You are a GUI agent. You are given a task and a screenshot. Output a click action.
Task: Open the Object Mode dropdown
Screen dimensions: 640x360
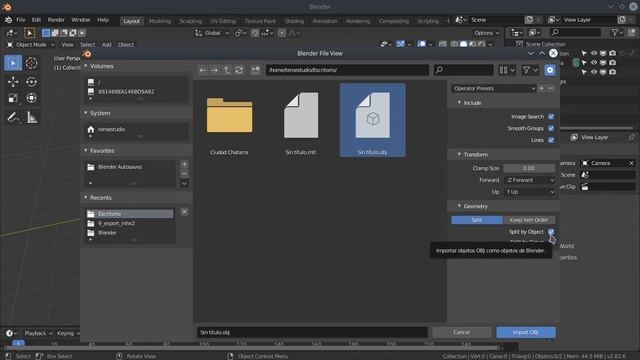(x=31, y=44)
